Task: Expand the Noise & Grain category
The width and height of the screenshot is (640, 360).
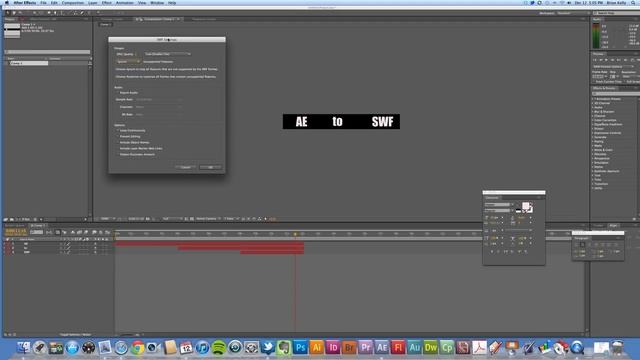Action: pyautogui.click(x=593, y=150)
